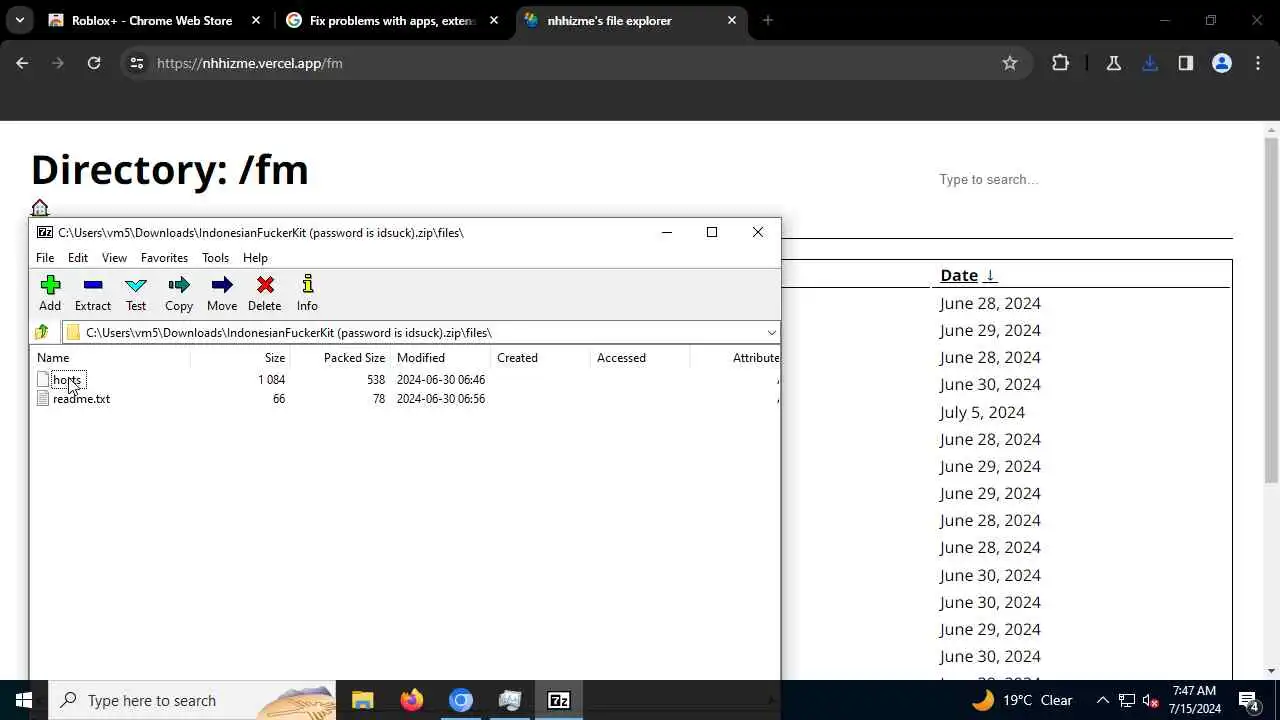Click the July 5, 2024 date entry
The image size is (1280, 720).
982,412
